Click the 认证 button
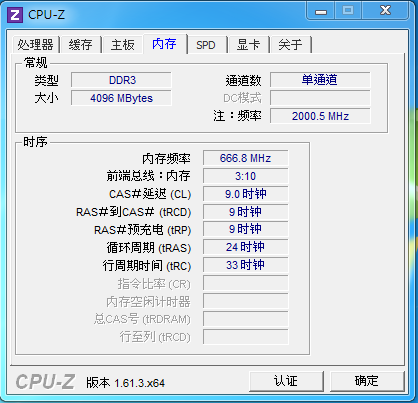 (286, 381)
